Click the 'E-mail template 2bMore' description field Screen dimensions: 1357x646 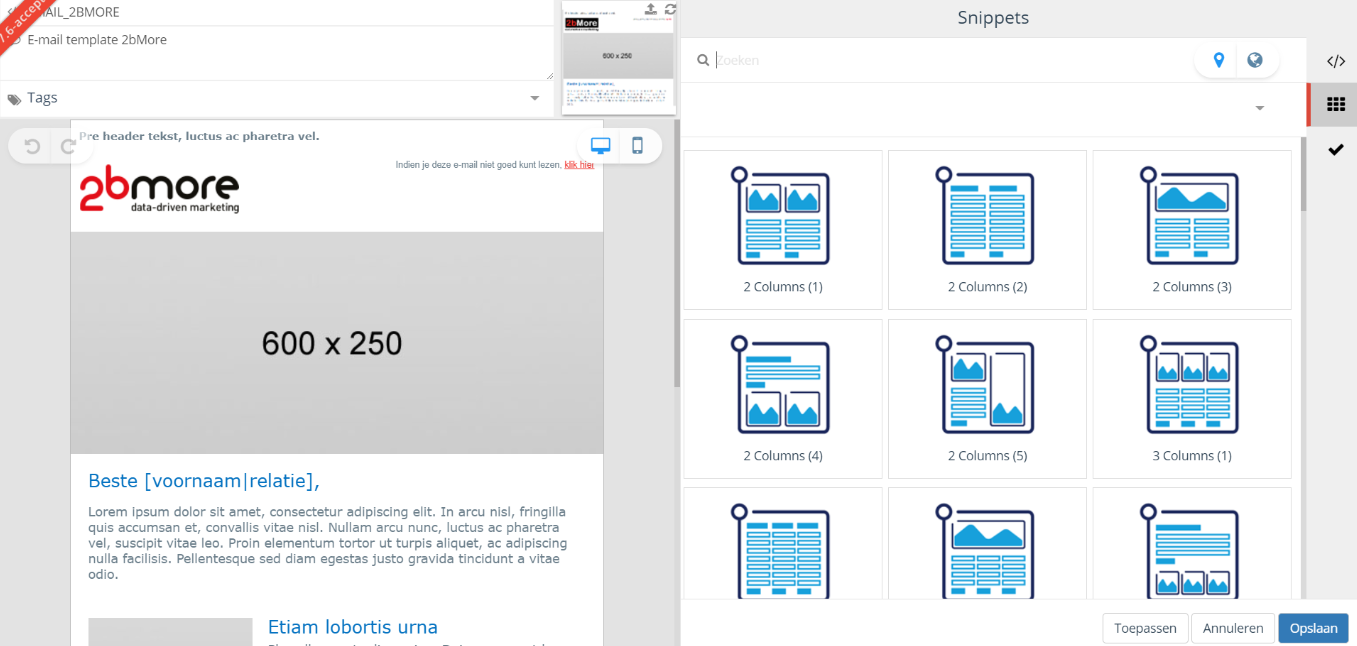click(x=277, y=53)
